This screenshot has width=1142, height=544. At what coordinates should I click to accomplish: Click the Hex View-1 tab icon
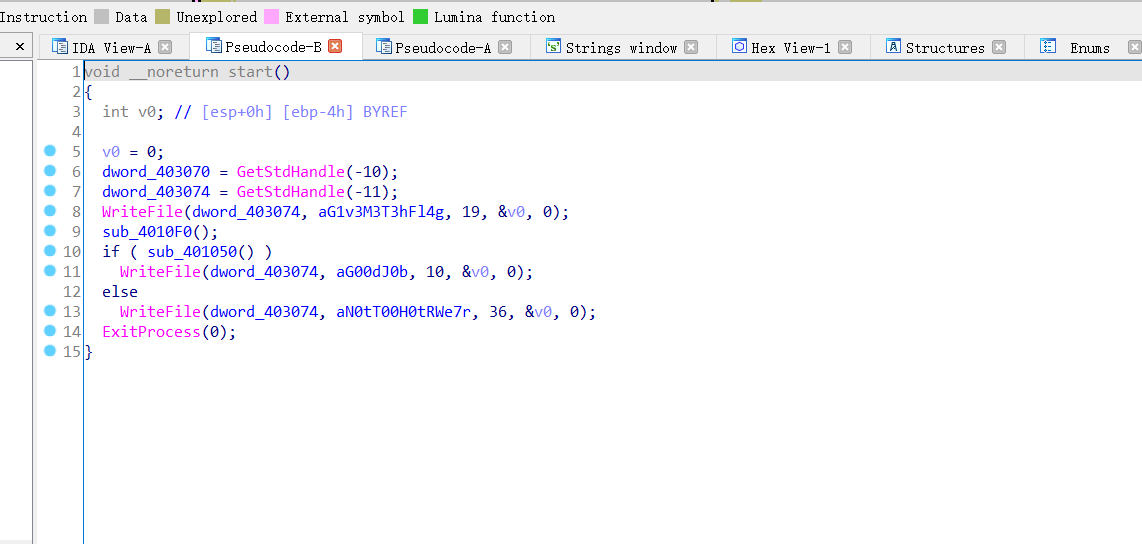pyautogui.click(x=739, y=47)
